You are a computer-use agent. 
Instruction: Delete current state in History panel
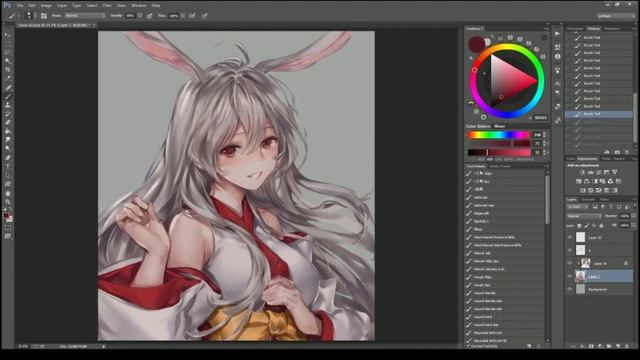(627, 152)
